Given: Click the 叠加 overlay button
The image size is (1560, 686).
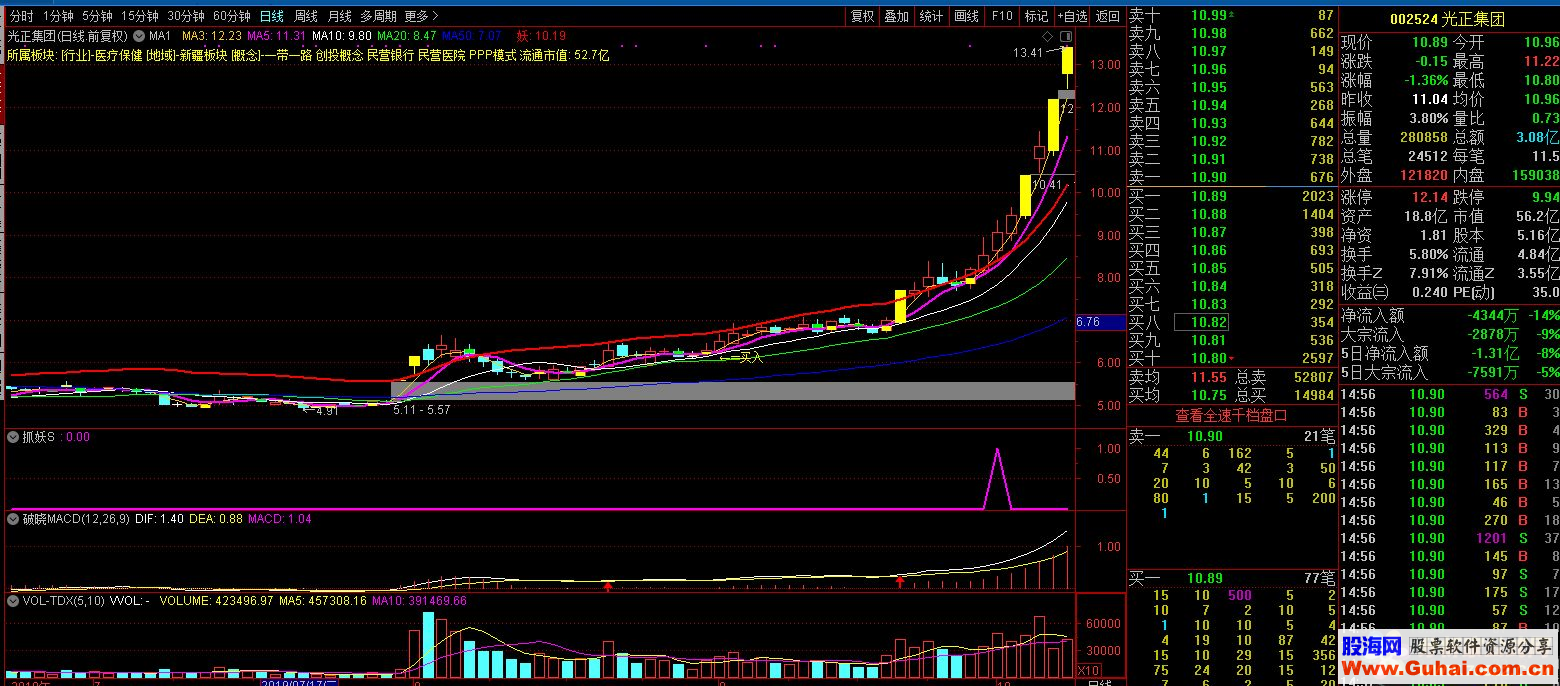Looking at the screenshot, I should pyautogui.click(x=897, y=16).
